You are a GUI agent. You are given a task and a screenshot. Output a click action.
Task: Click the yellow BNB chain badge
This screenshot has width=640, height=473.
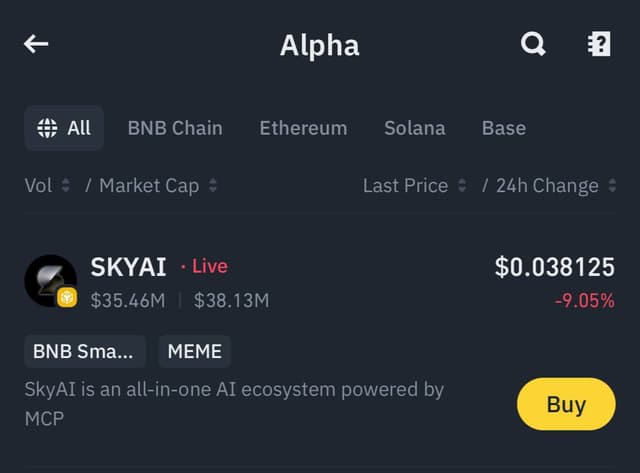(x=67, y=297)
